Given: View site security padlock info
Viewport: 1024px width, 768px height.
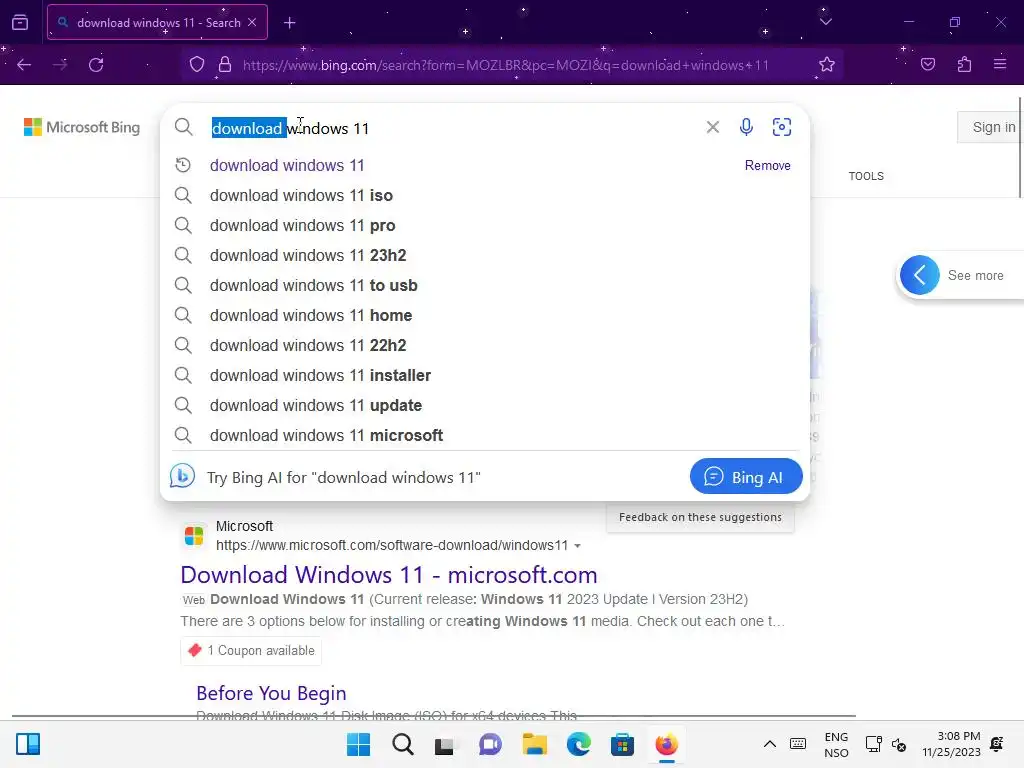Looking at the screenshot, I should point(225,65).
